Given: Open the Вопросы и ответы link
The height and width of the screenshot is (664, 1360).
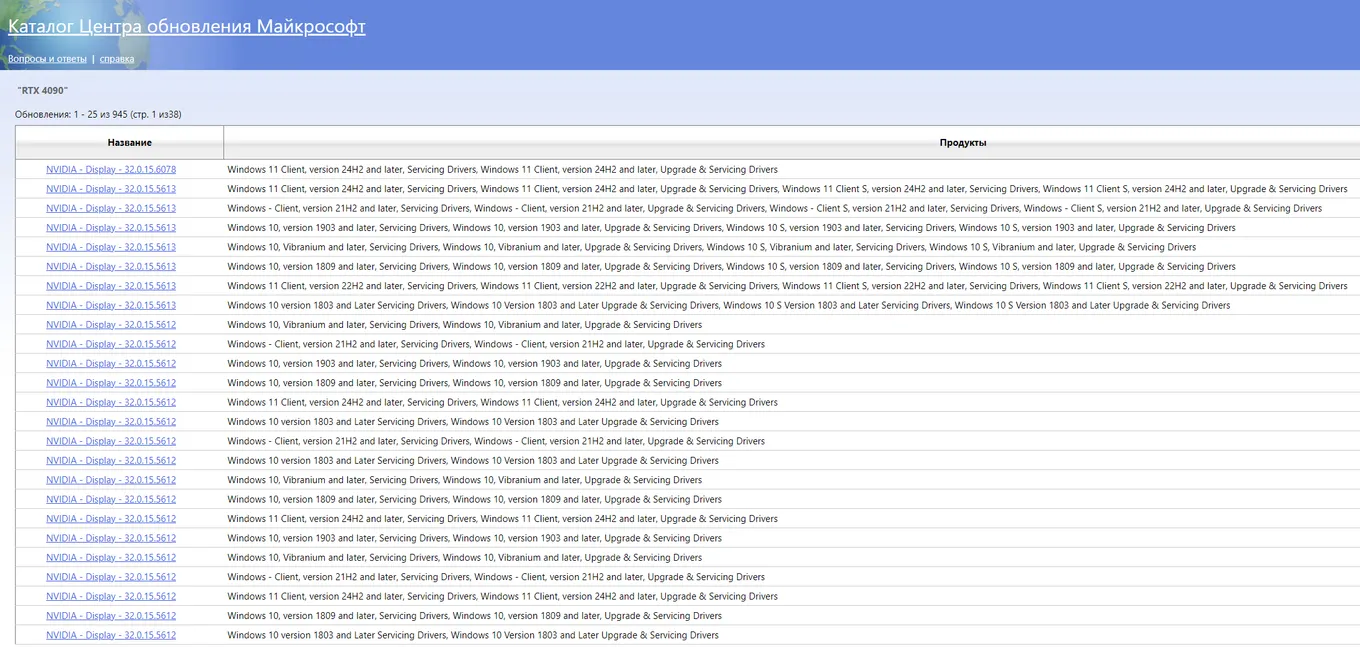Looking at the screenshot, I should tap(47, 59).
